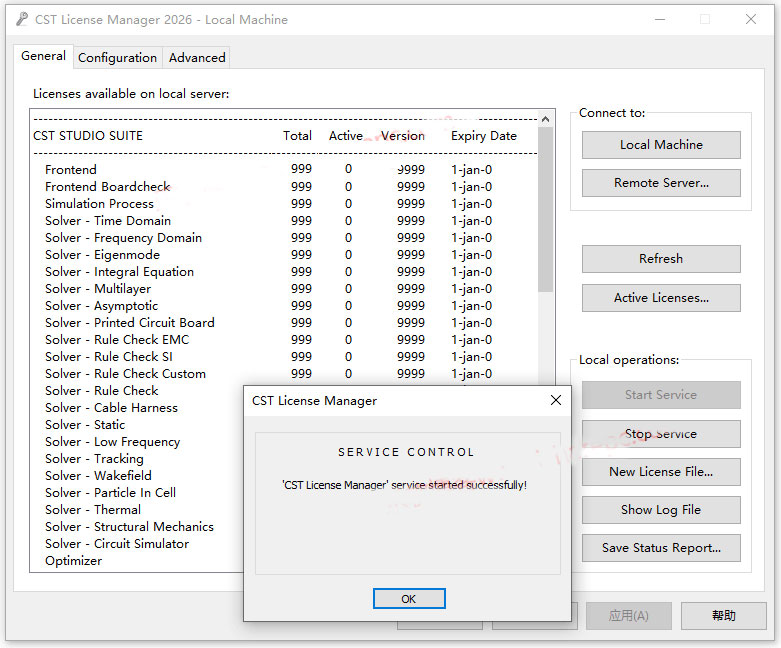Viewport: 781px width, 648px height.
Task: Click the 帮助 help button
Action: pos(723,616)
